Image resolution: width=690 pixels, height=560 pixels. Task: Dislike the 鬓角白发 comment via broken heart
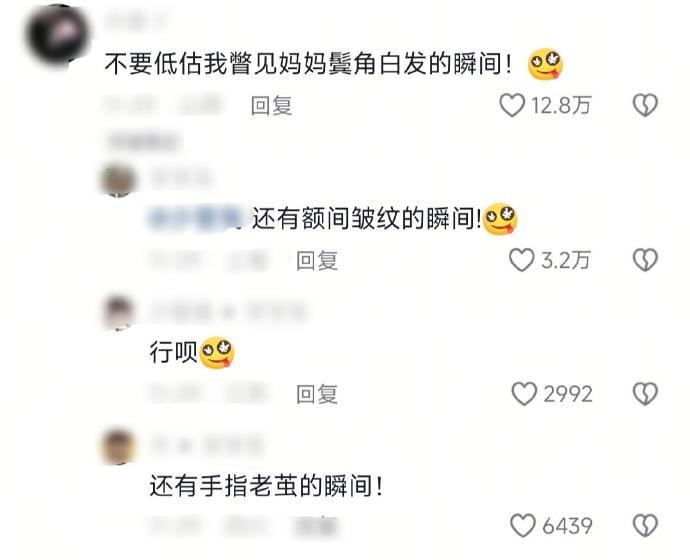(645, 105)
